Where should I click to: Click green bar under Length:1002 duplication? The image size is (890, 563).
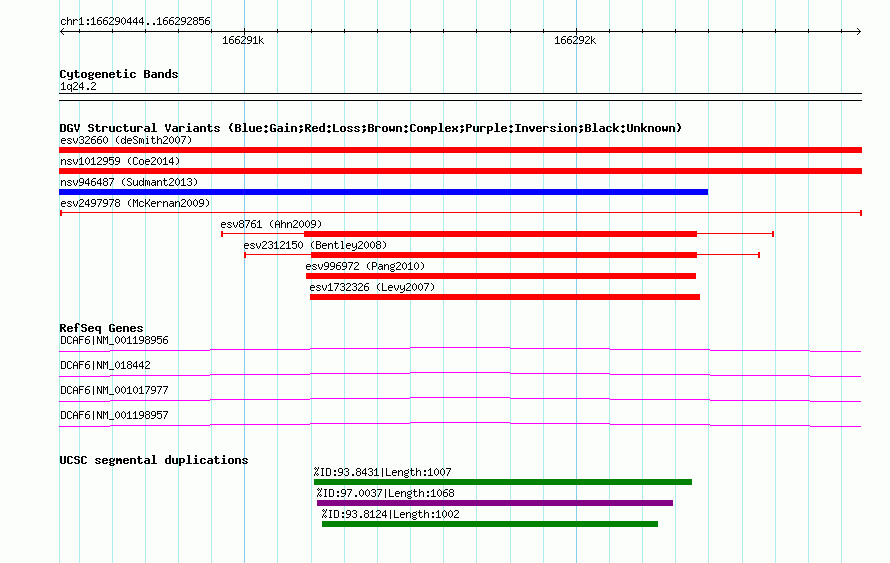coord(490,524)
